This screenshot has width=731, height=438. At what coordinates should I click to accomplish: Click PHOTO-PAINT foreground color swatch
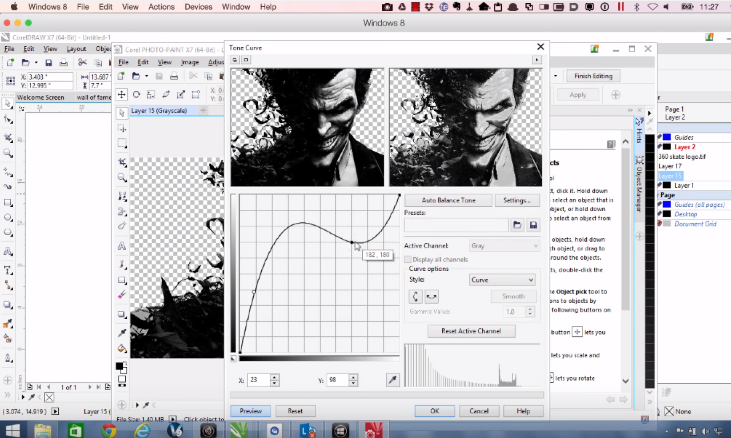pyautogui.click(x=119, y=366)
